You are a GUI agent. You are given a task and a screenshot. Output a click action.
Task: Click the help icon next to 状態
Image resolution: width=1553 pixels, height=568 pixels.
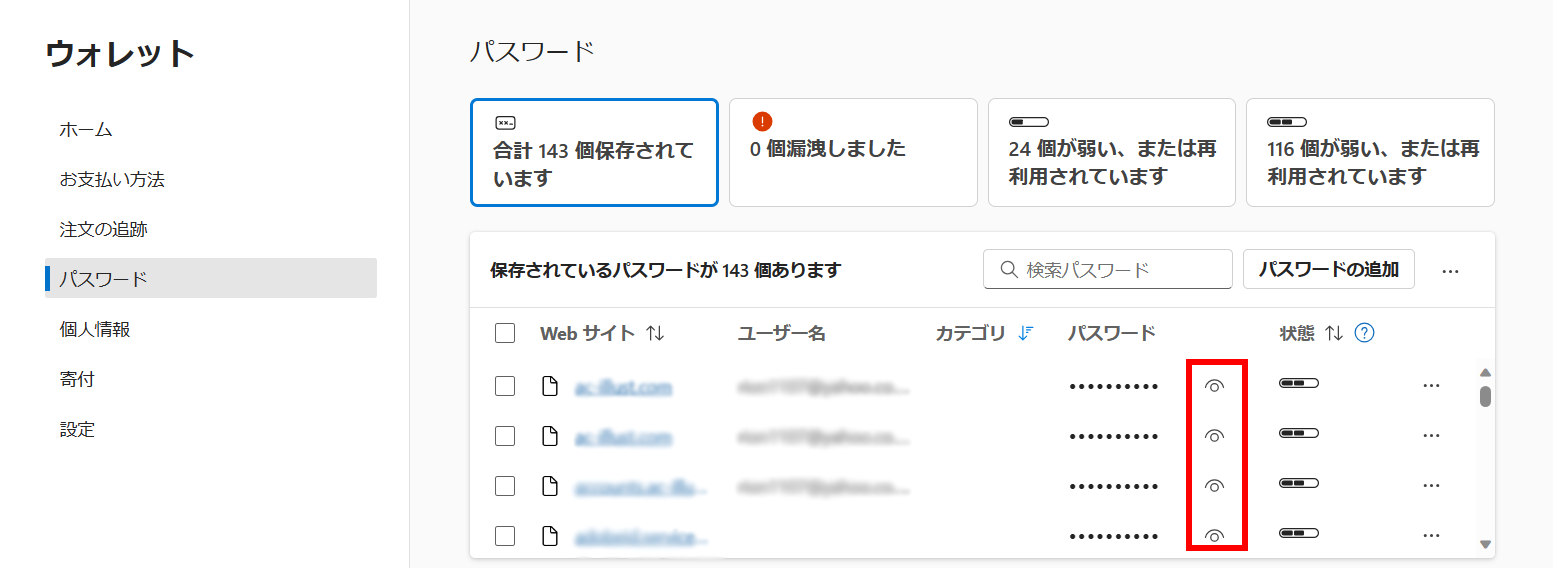click(1364, 334)
